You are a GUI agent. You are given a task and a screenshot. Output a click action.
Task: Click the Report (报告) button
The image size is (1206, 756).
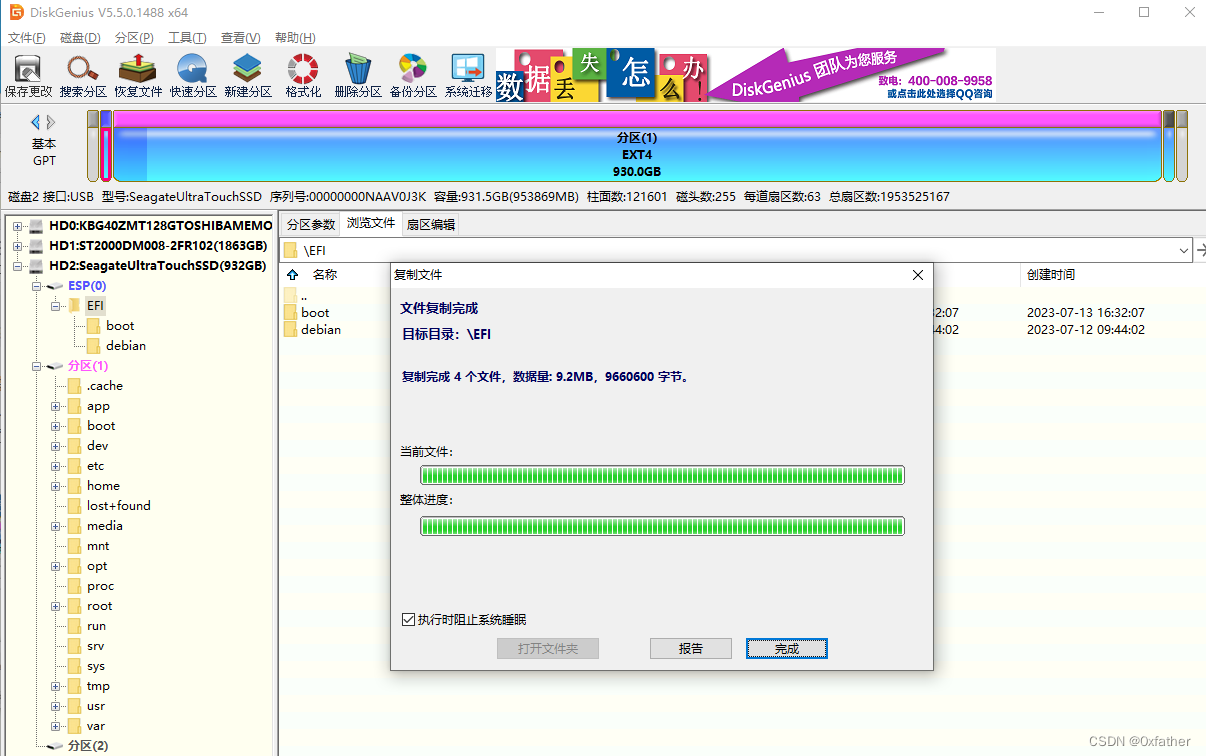coord(691,648)
